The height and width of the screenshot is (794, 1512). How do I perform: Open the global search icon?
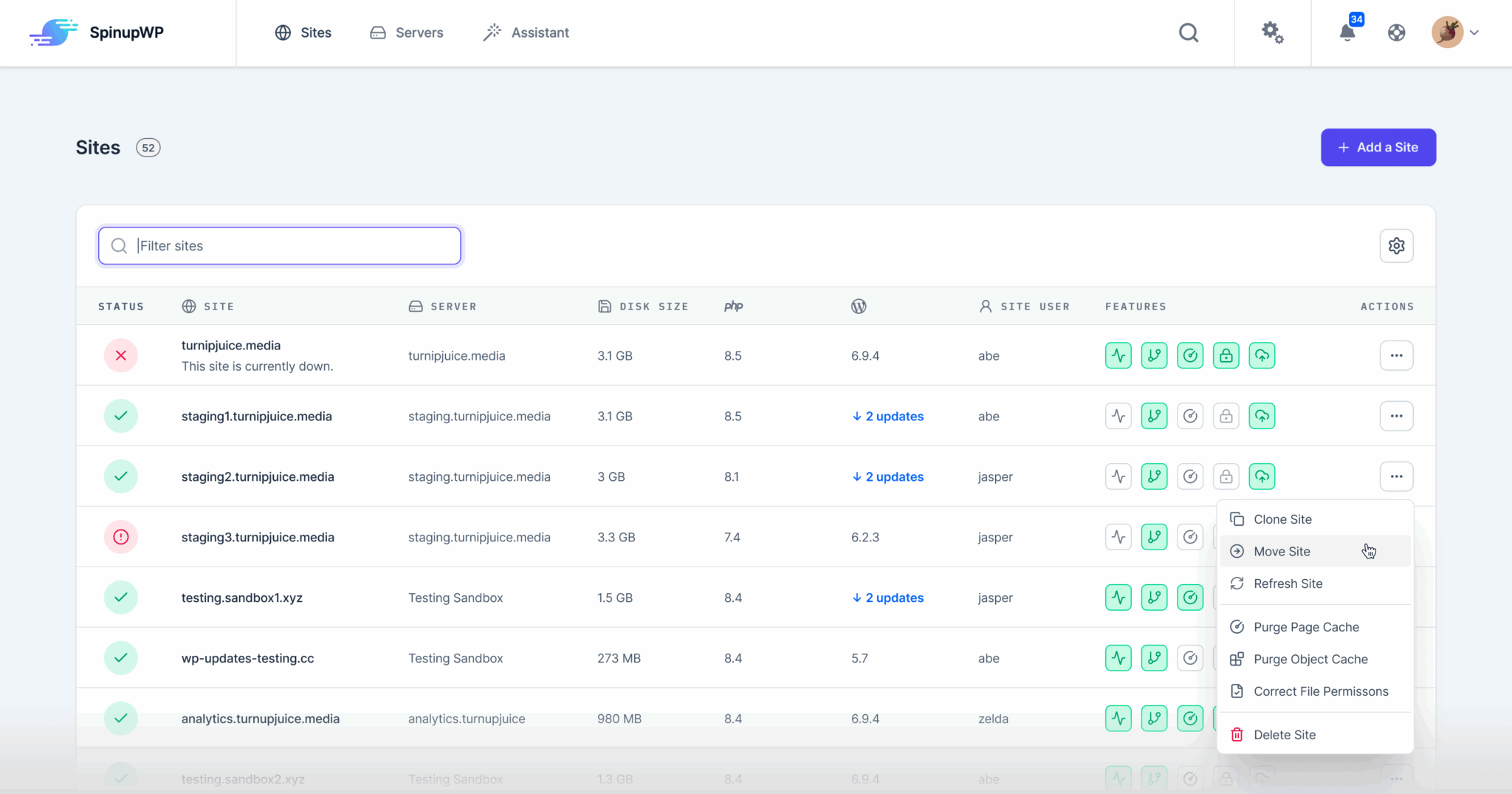pyautogui.click(x=1189, y=32)
